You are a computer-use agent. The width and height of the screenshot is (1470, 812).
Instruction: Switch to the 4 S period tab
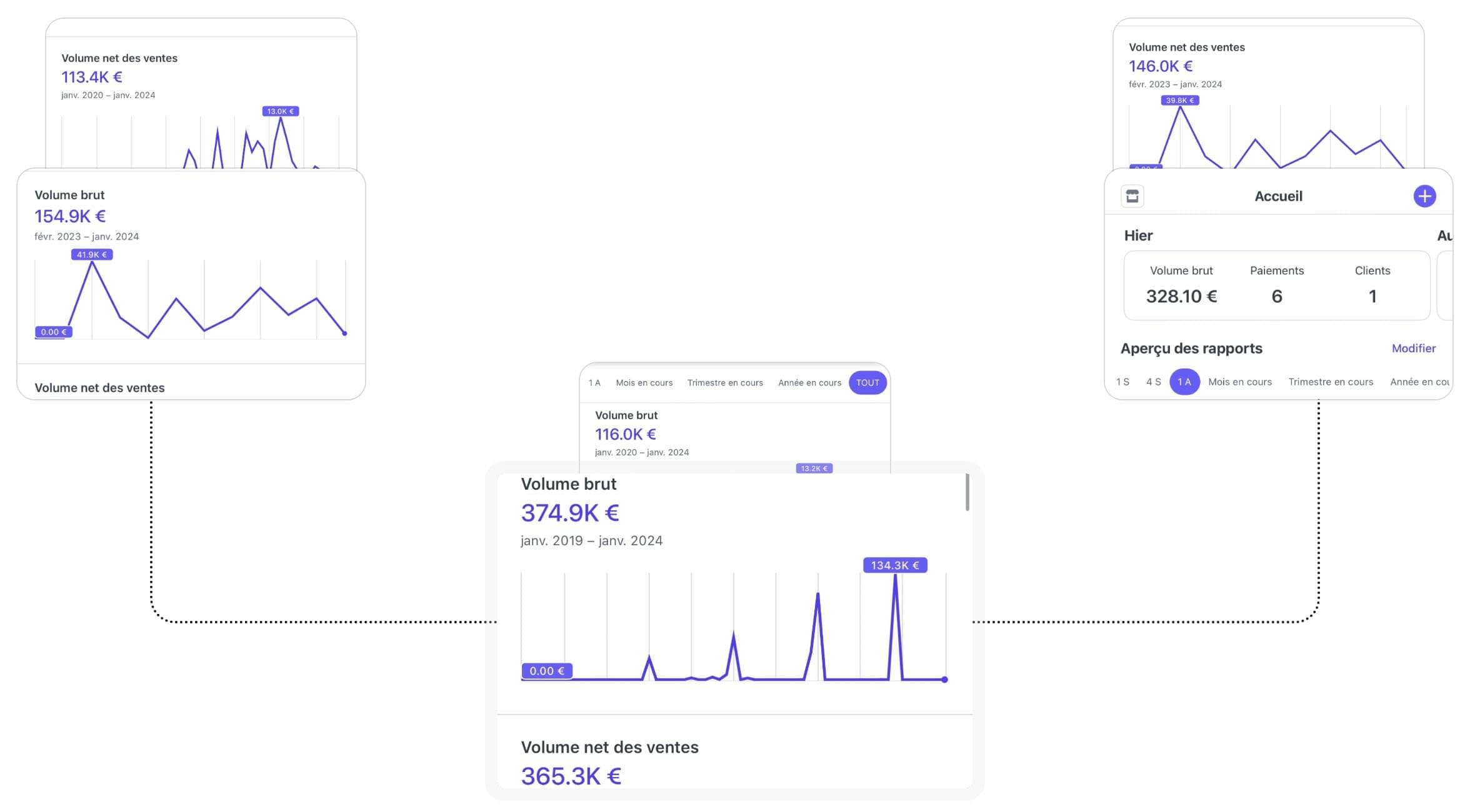pos(1153,382)
